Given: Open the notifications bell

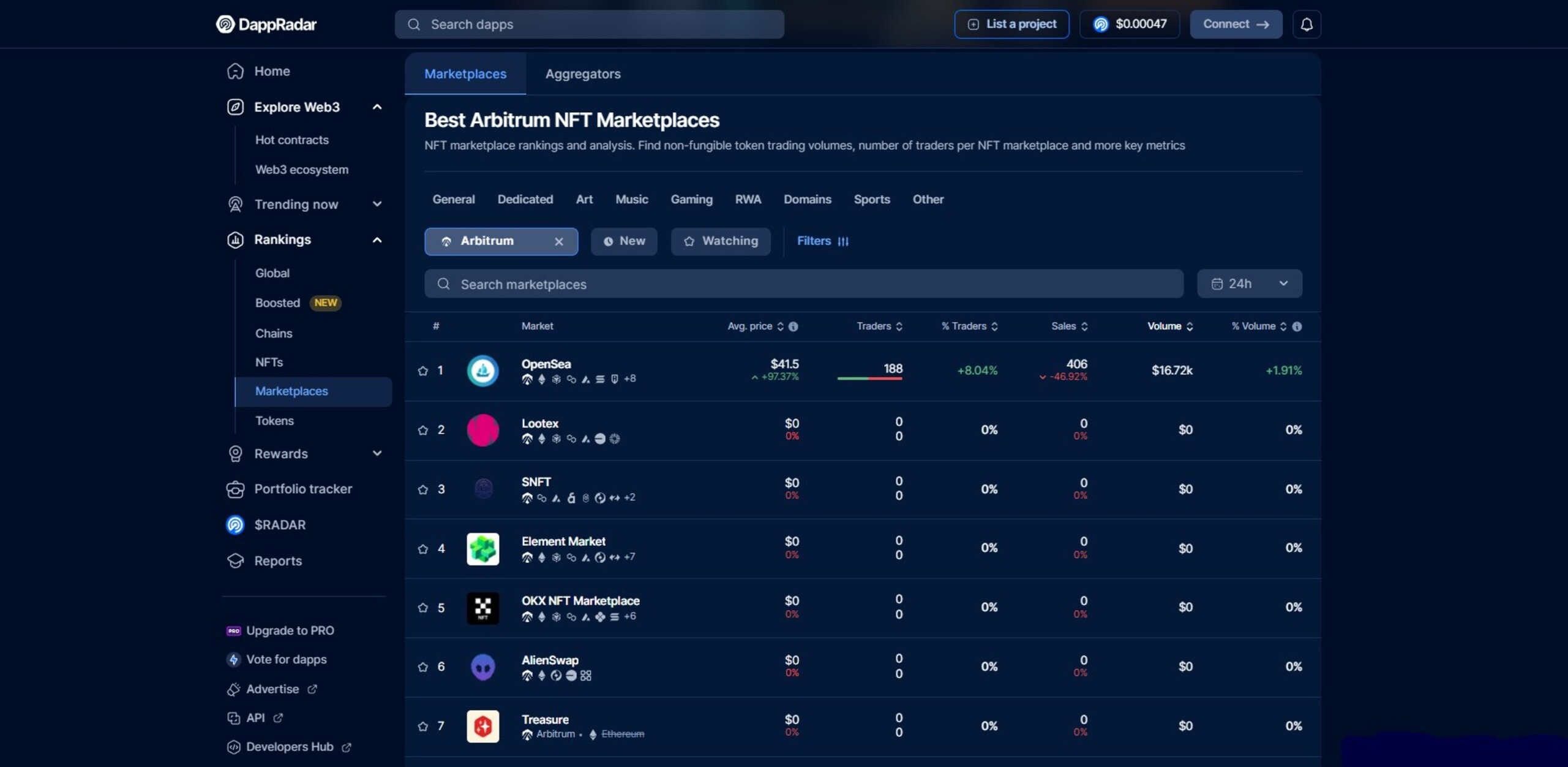Looking at the screenshot, I should [x=1307, y=24].
